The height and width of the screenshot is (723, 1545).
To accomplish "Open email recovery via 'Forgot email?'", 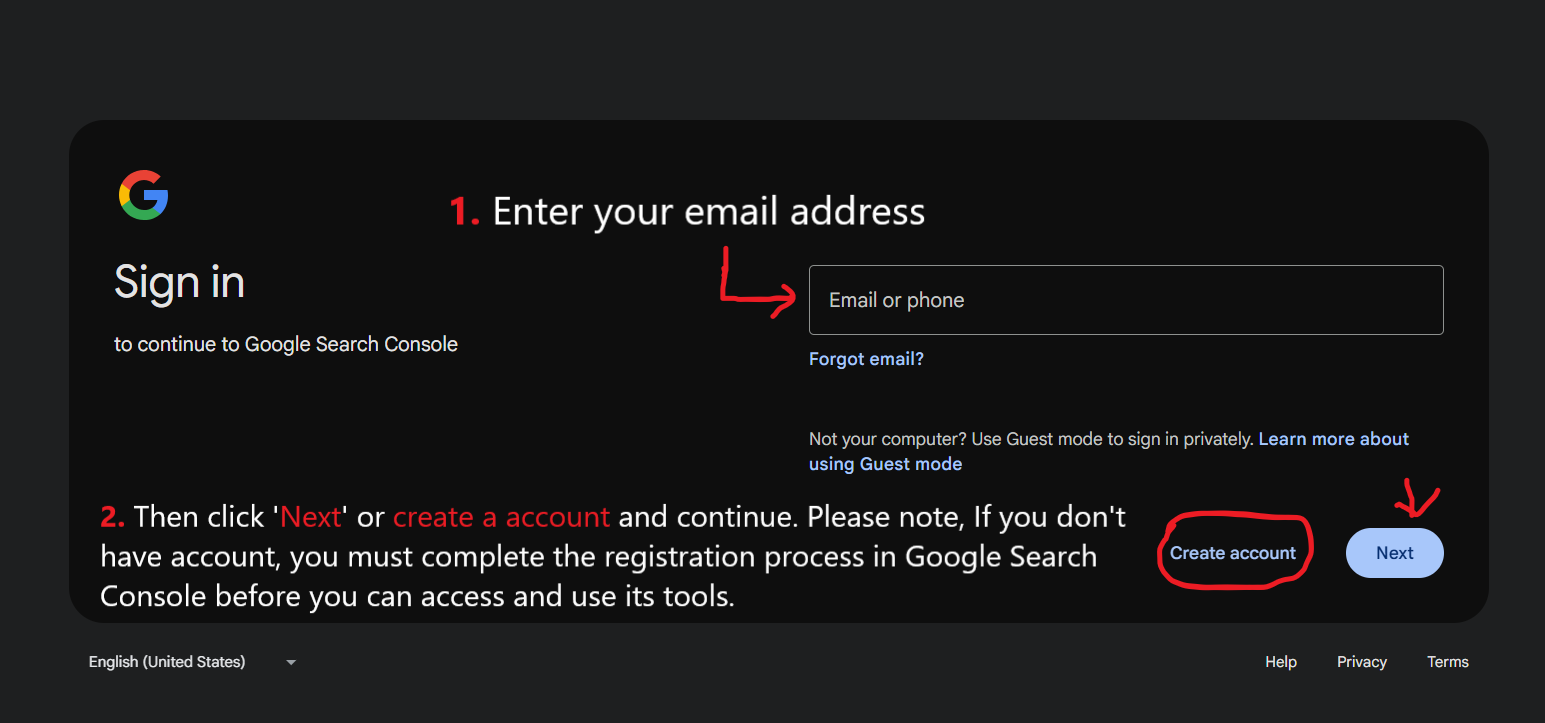I will point(865,358).
